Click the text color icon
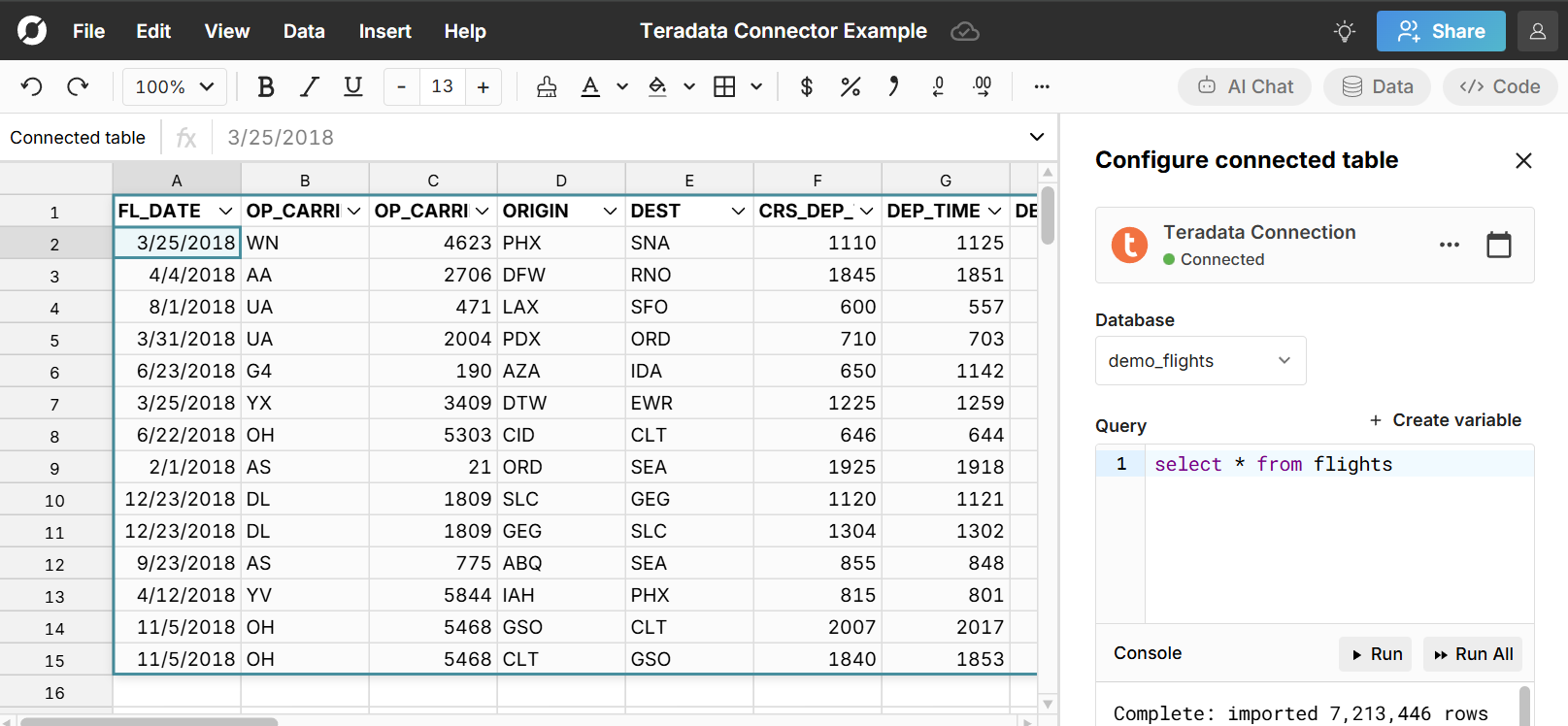Image resolution: width=1568 pixels, height=726 pixels. pos(590,86)
